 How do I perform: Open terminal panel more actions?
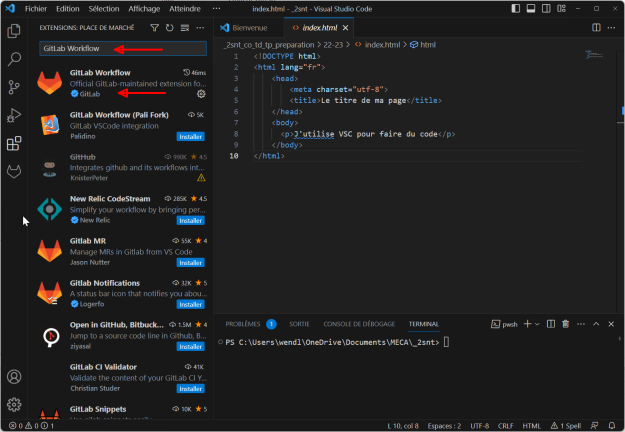pyautogui.click(x=581, y=324)
